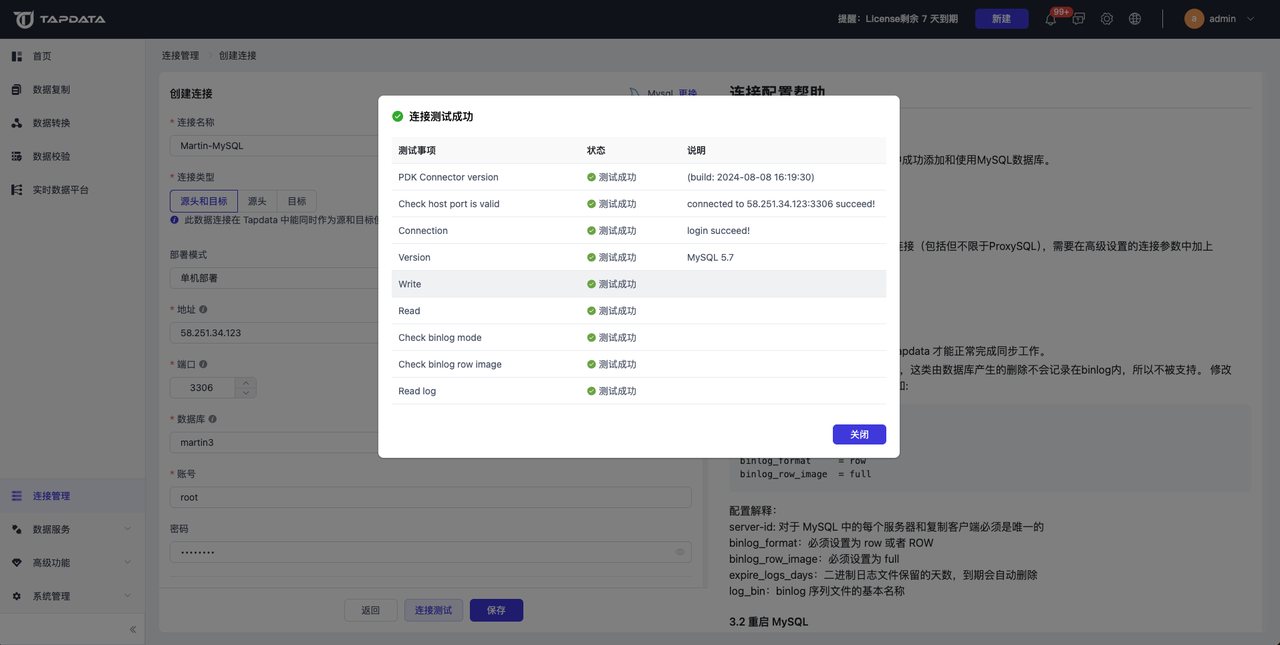Click the Read log test item
The height and width of the screenshot is (645, 1280).
click(417, 391)
